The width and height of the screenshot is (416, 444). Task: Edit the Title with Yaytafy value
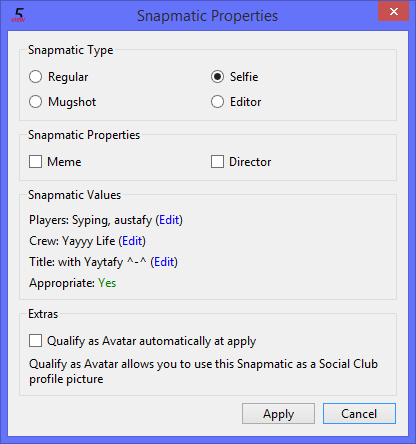(x=164, y=262)
